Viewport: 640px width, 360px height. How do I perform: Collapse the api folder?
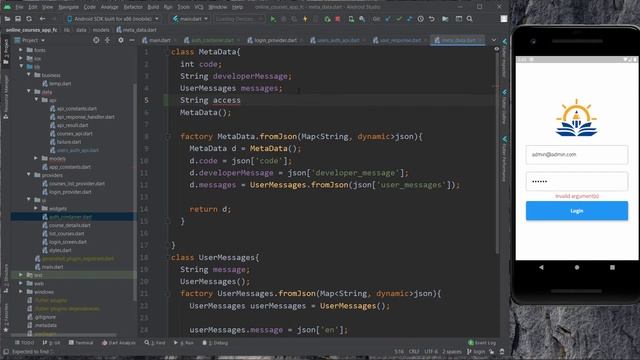36,100
